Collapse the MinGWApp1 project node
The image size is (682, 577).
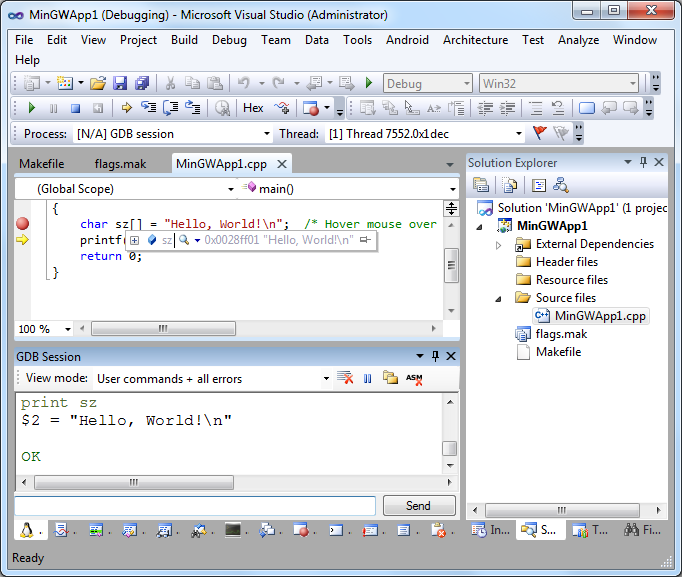[480, 227]
